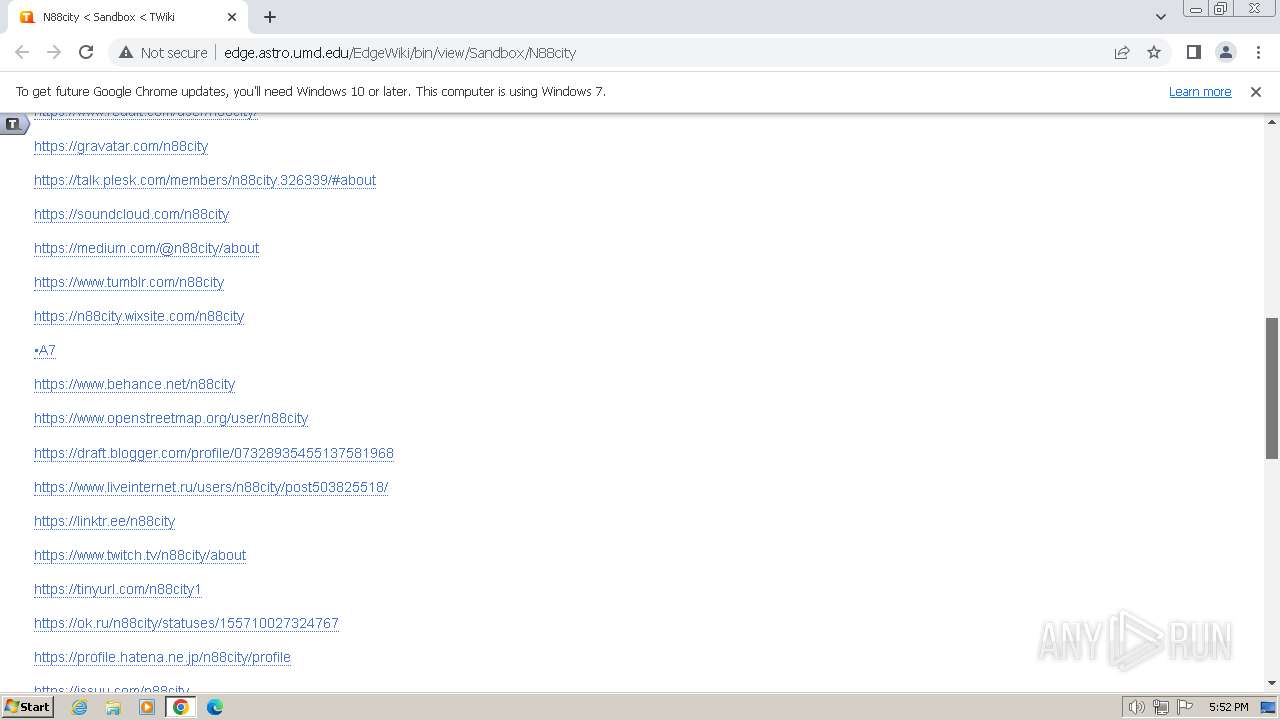Click the TWiki T logo icon

click(13, 124)
